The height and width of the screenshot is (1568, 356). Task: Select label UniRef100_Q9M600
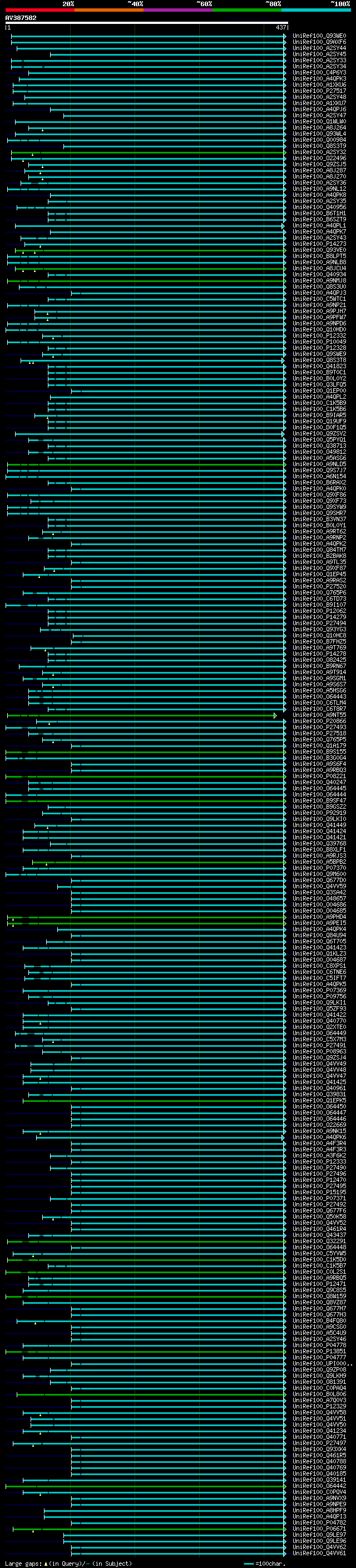(x=319, y=874)
